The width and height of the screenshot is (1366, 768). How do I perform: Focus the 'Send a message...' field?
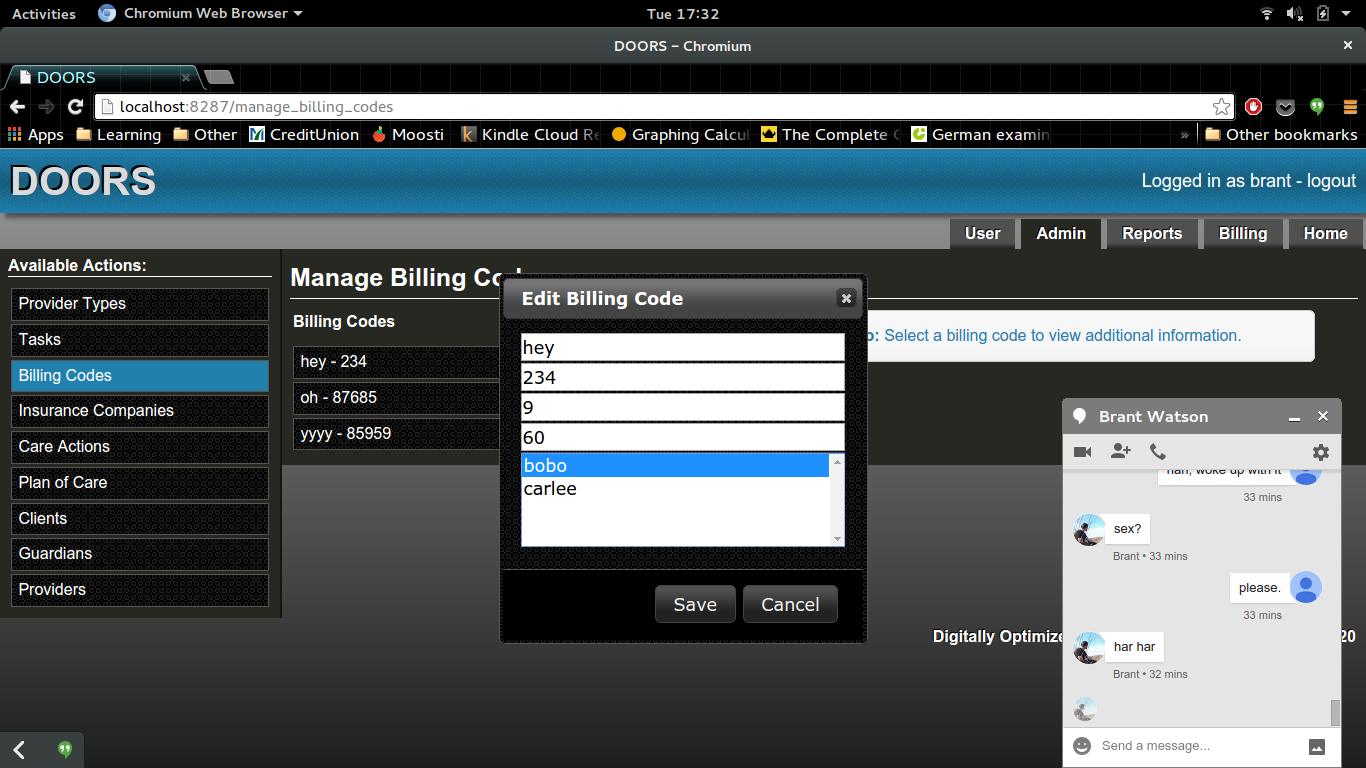click(1197, 746)
